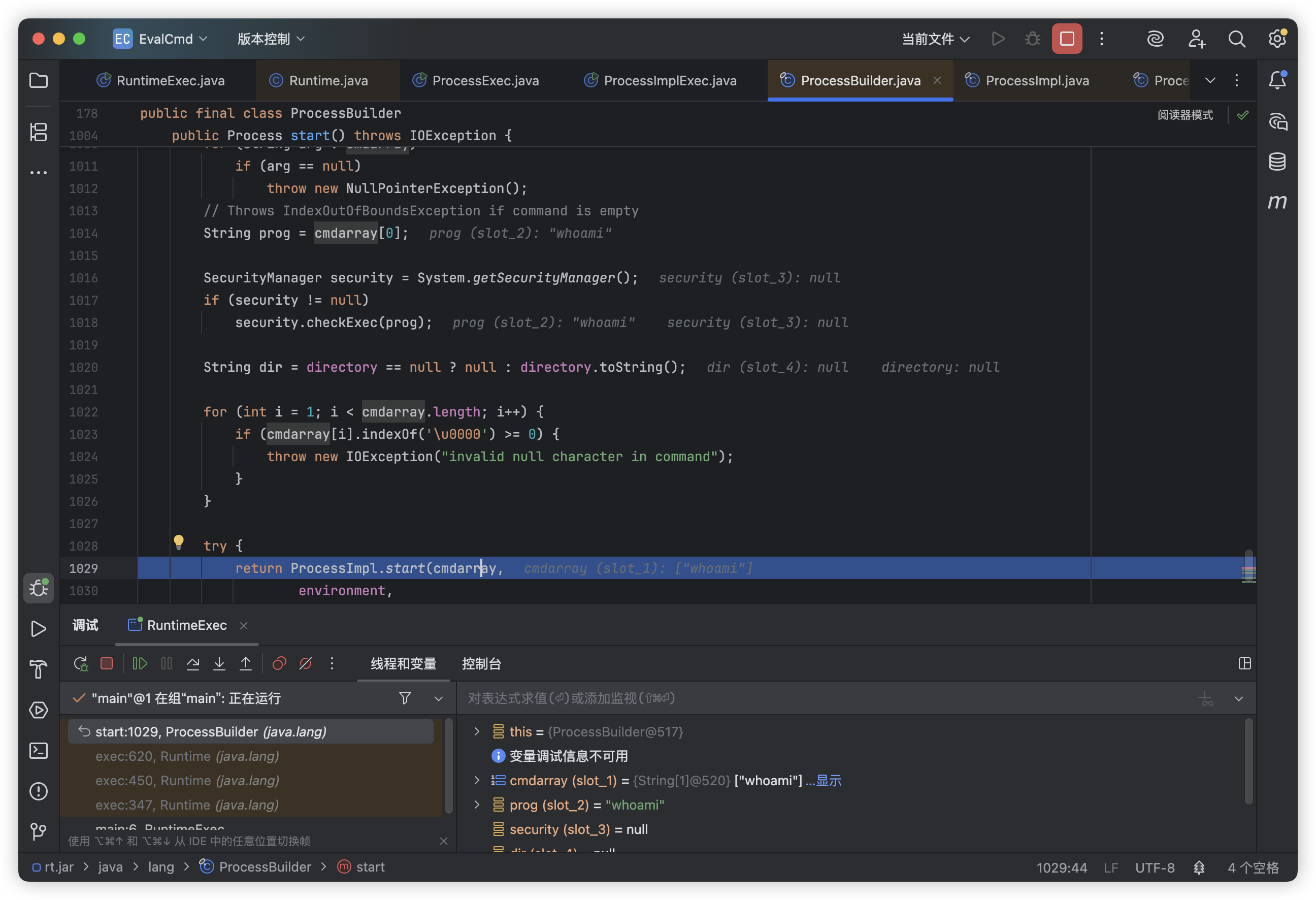Show hidden editor tabs chevron

pos(1210,80)
